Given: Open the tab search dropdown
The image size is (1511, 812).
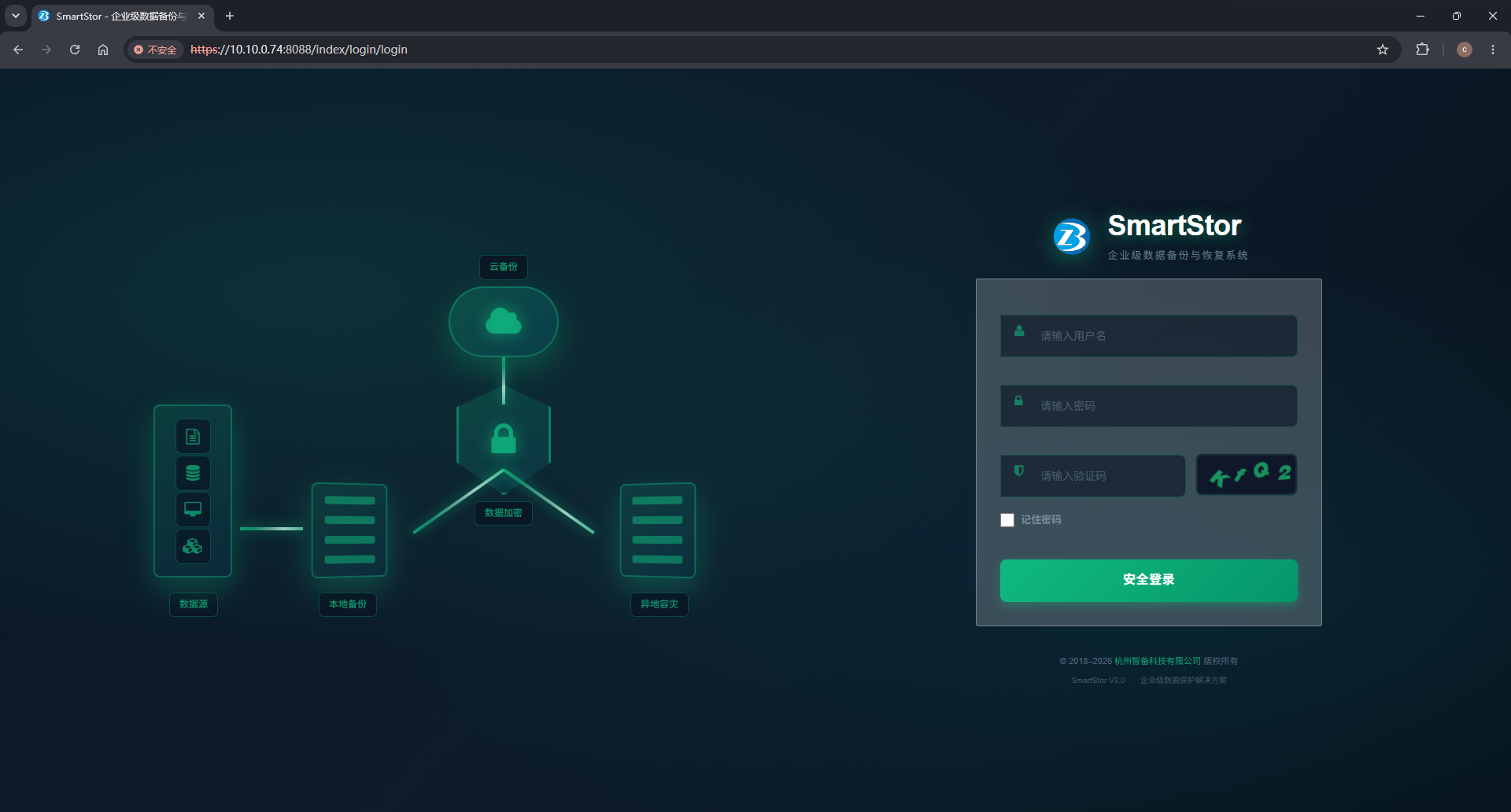Looking at the screenshot, I should [x=16, y=16].
